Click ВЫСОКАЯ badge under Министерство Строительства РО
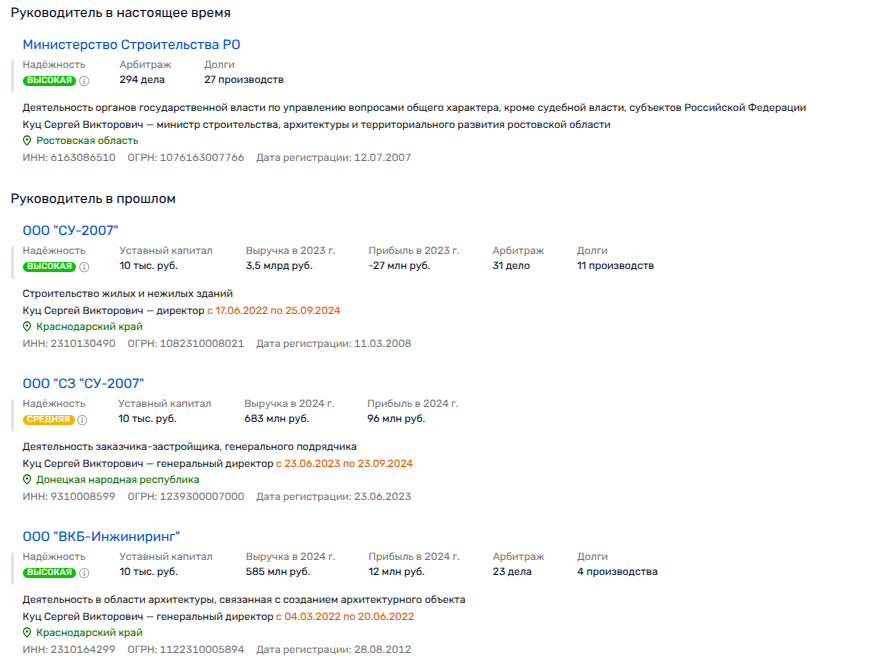This screenshot has height=659, width=870. coord(49,80)
